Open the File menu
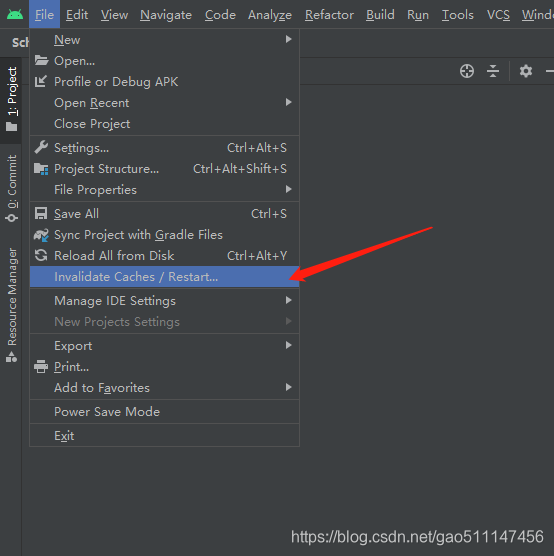This screenshot has height=556, width=554. coord(44,15)
